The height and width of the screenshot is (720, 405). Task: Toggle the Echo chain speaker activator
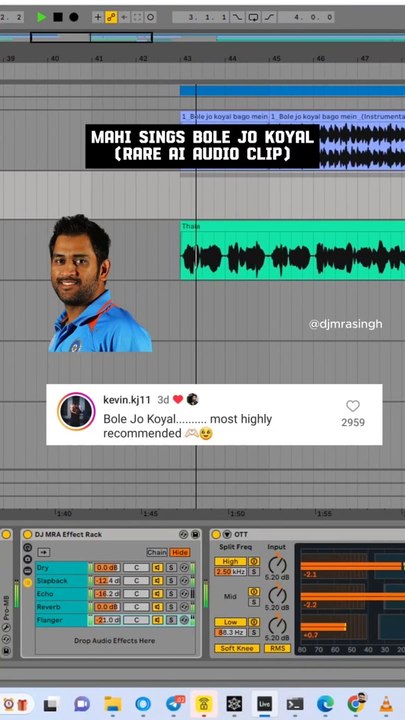click(158, 594)
